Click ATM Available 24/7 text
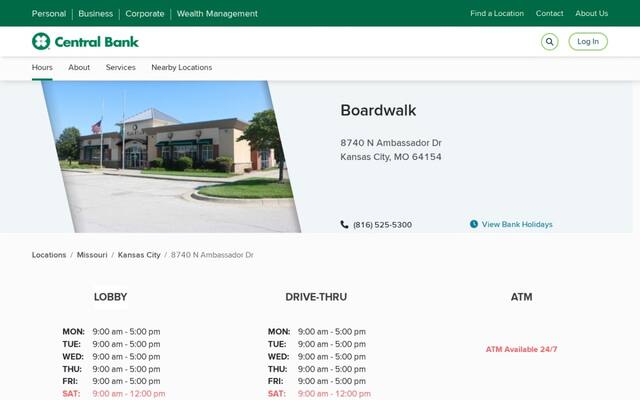 (521, 349)
